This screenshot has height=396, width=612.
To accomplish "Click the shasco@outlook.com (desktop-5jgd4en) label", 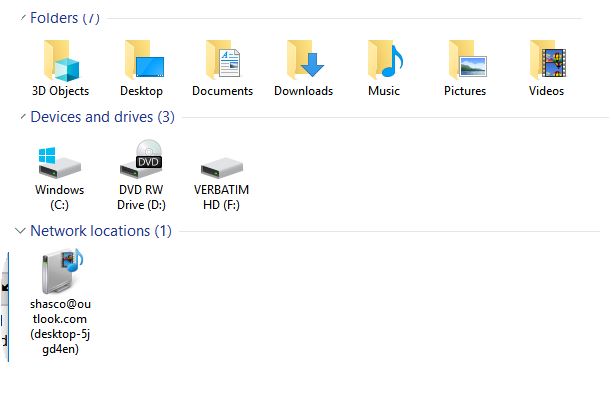I will [60, 326].
